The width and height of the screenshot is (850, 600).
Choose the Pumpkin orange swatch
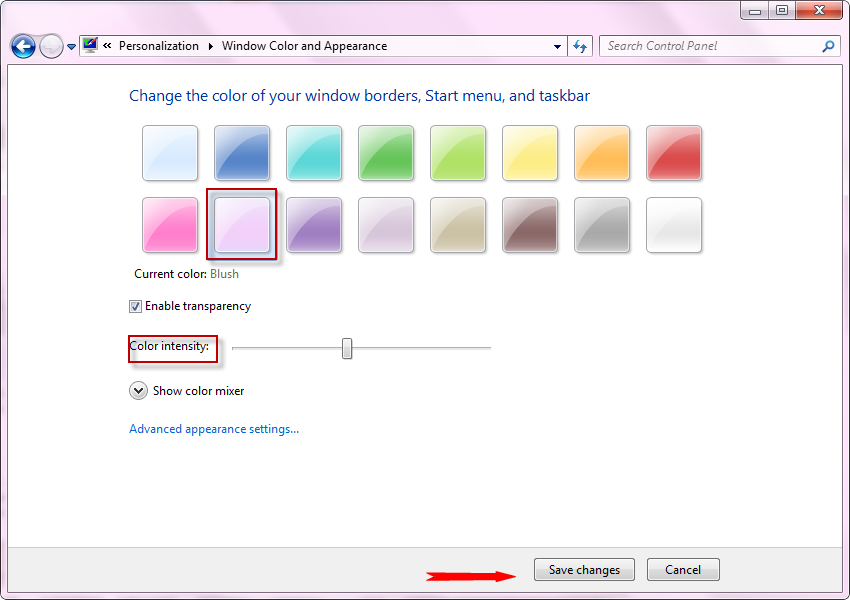(602, 153)
